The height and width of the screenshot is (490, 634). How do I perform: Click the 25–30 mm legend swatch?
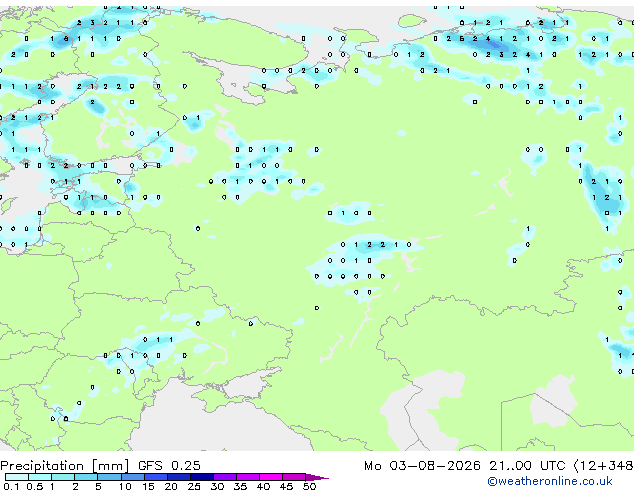tap(202, 477)
